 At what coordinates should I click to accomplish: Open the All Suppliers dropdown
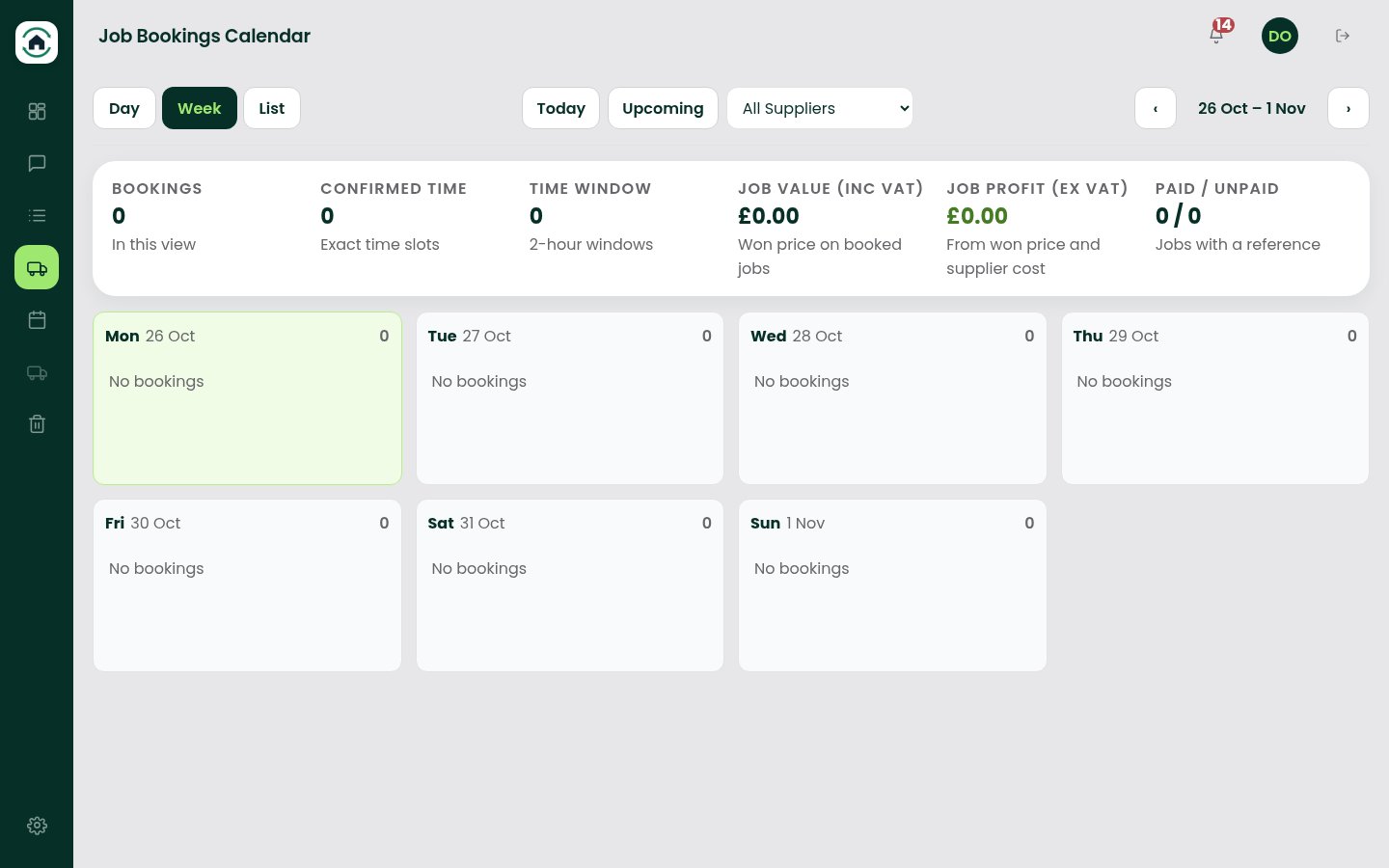pos(820,108)
